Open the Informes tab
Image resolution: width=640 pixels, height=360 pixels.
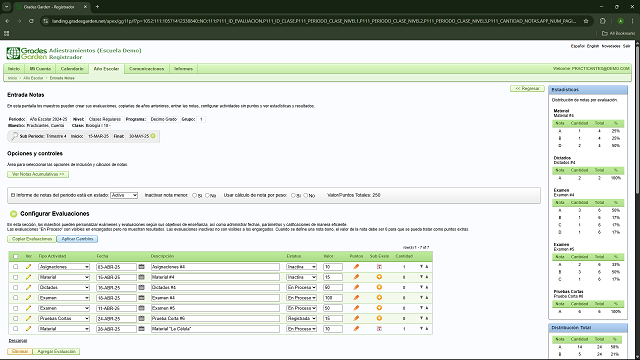183,69
